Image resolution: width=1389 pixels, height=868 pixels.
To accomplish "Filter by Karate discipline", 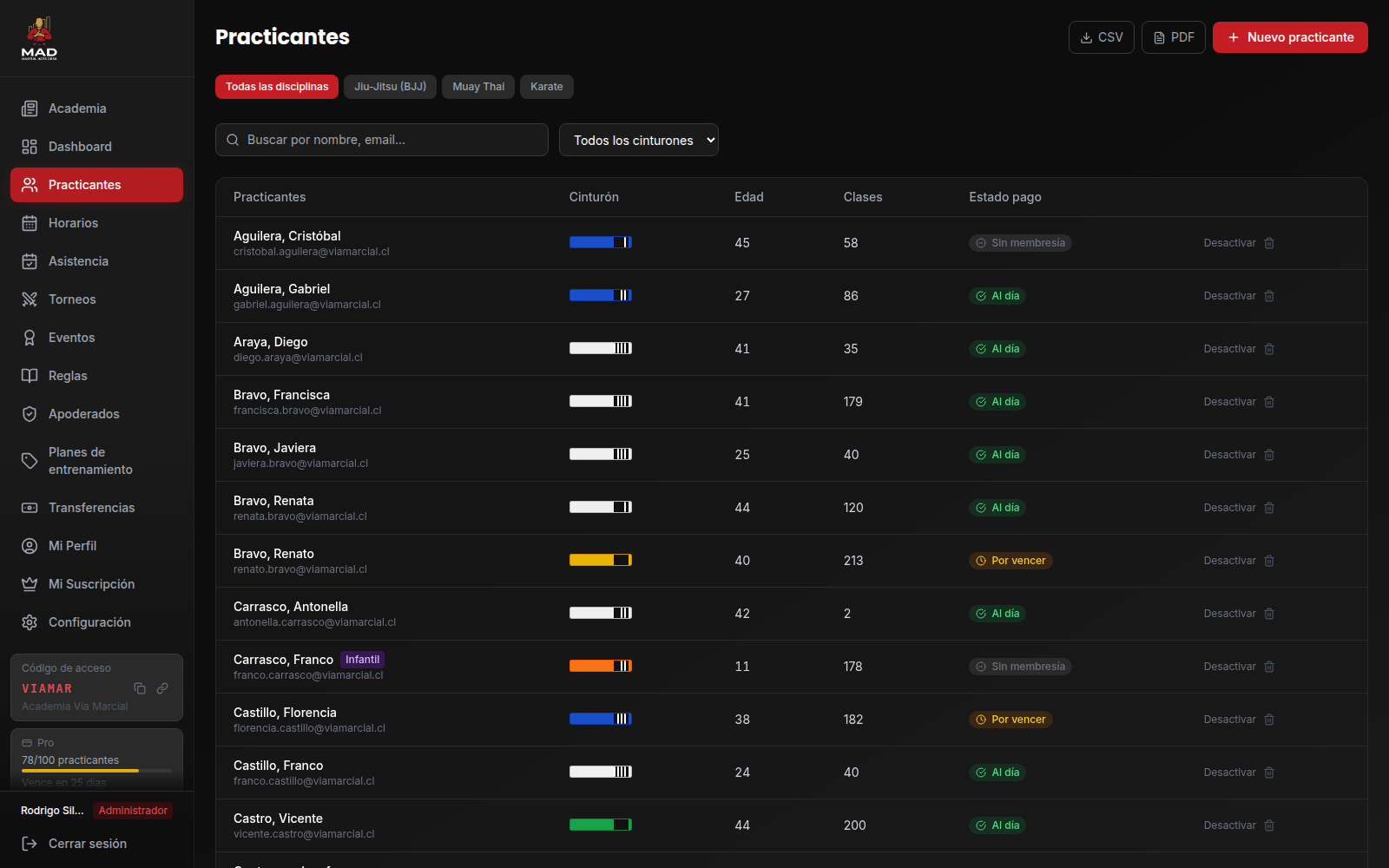I will (x=547, y=87).
